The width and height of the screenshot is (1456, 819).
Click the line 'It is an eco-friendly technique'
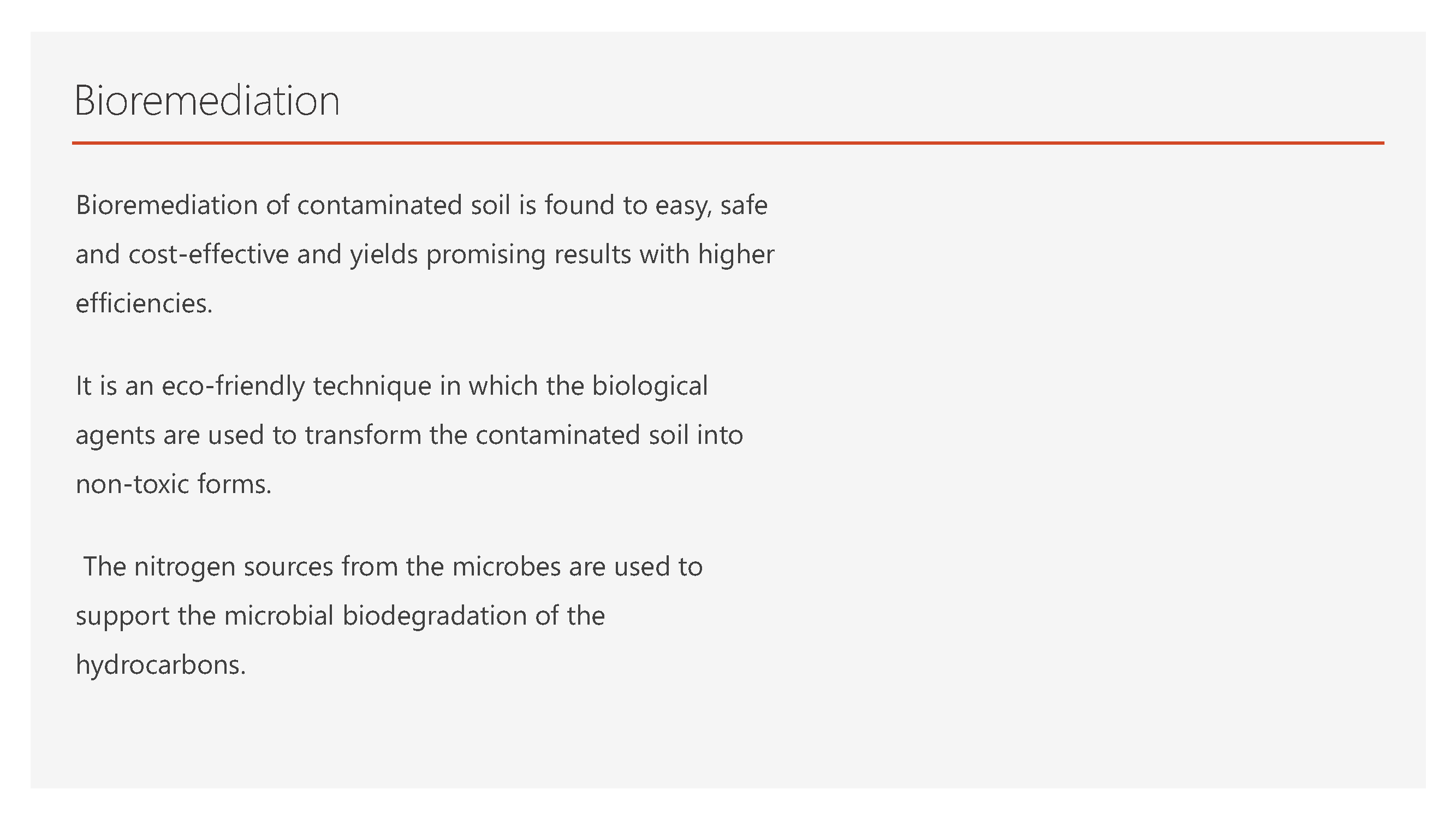point(391,387)
